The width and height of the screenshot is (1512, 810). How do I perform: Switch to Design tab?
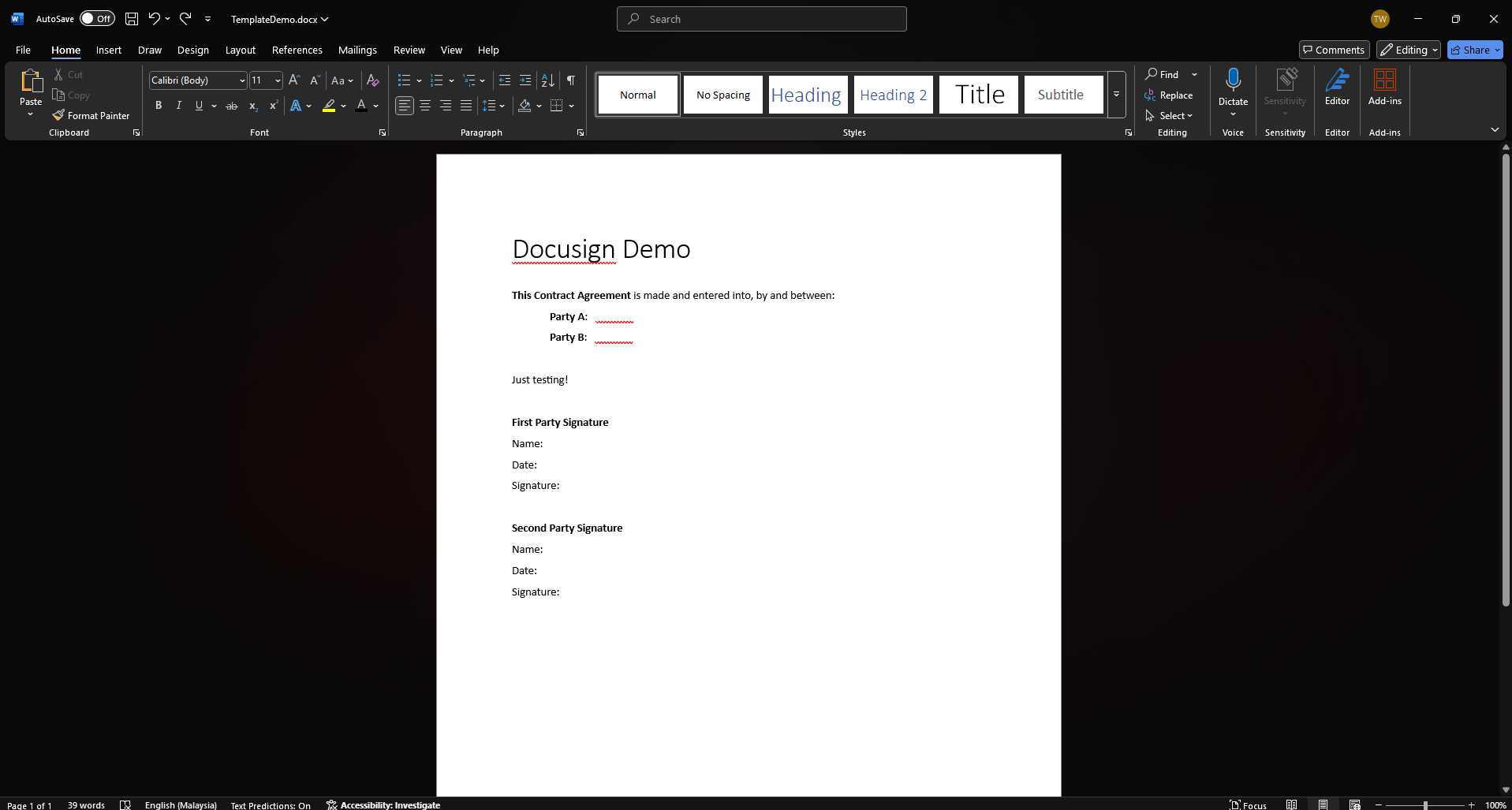193,50
